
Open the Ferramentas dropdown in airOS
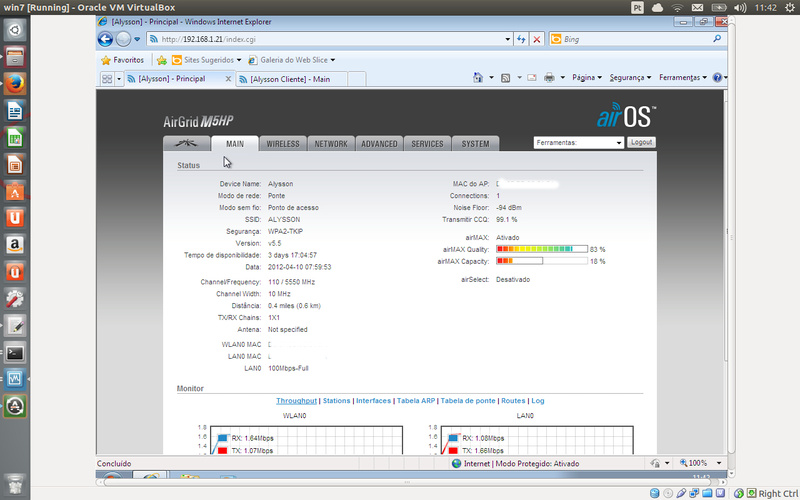pos(579,143)
